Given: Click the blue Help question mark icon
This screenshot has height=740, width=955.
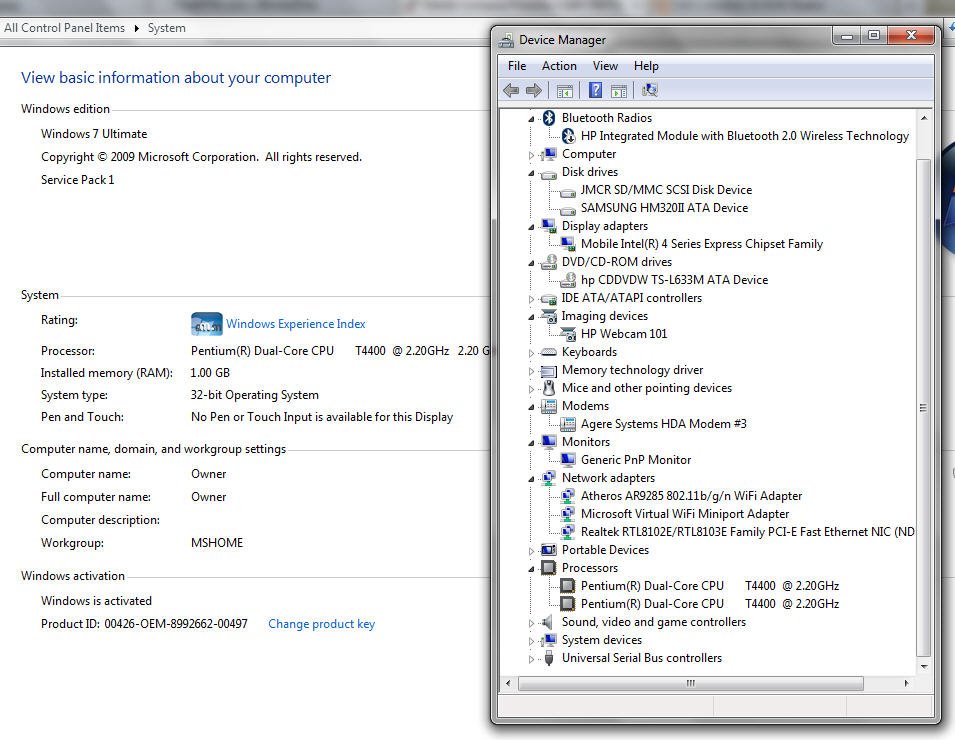Looking at the screenshot, I should click(x=595, y=91).
